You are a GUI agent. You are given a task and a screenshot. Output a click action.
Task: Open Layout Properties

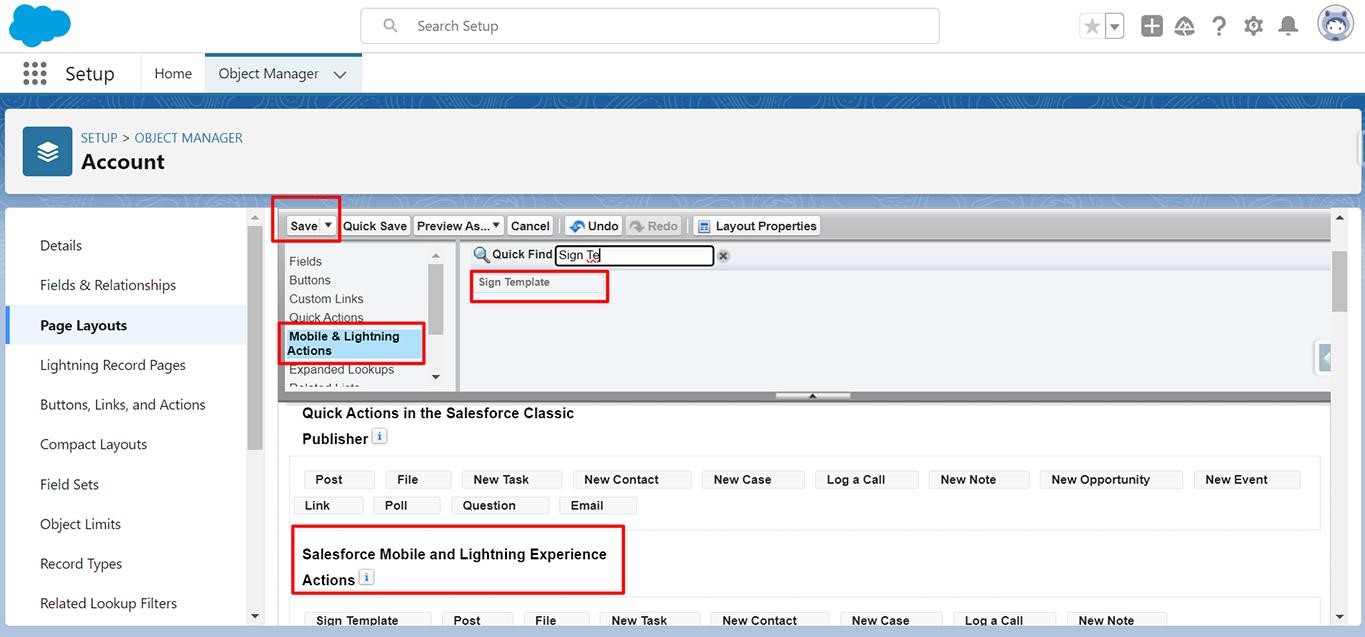coord(756,226)
